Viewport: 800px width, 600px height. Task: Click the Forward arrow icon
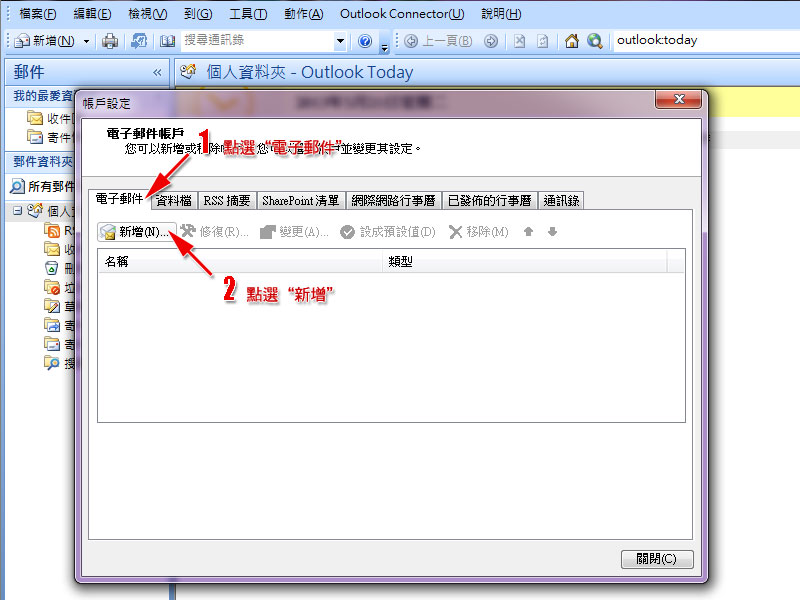[x=491, y=41]
